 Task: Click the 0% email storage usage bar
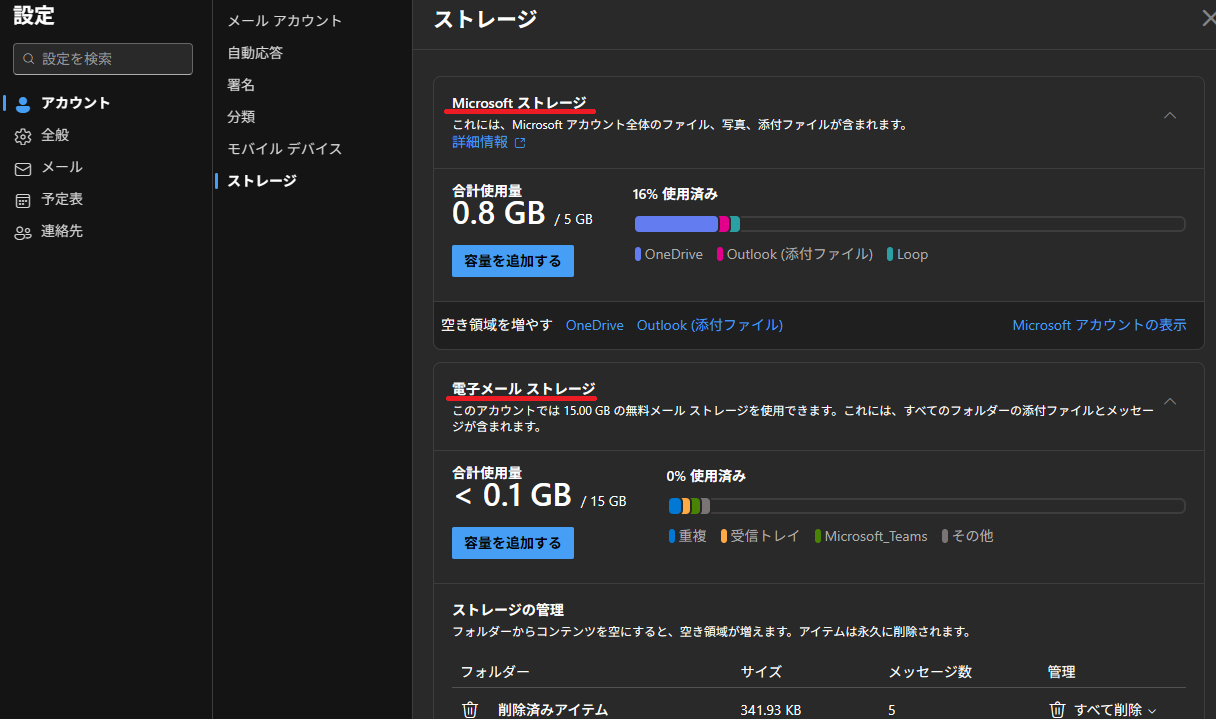coord(926,506)
